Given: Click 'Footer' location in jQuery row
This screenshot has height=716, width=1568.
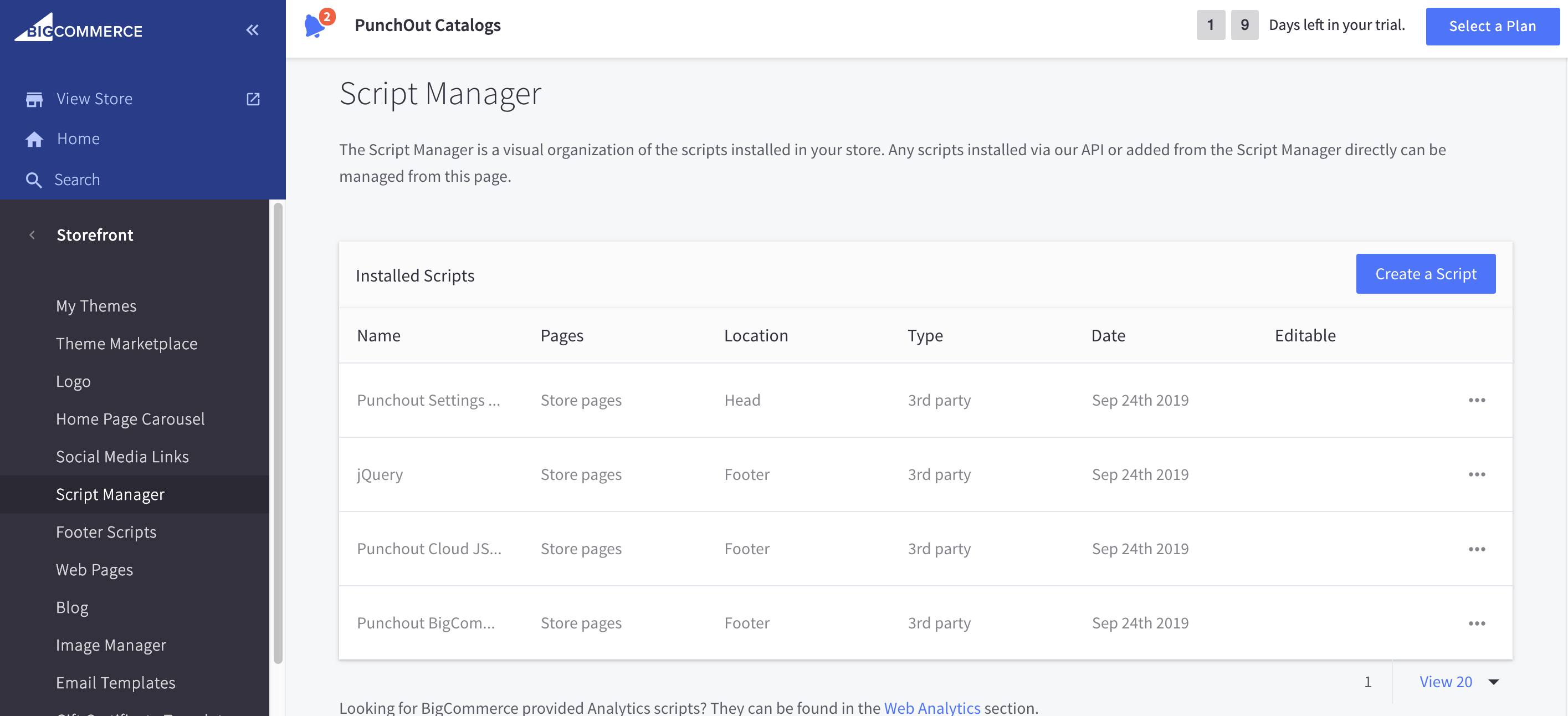Looking at the screenshot, I should (x=747, y=474).
